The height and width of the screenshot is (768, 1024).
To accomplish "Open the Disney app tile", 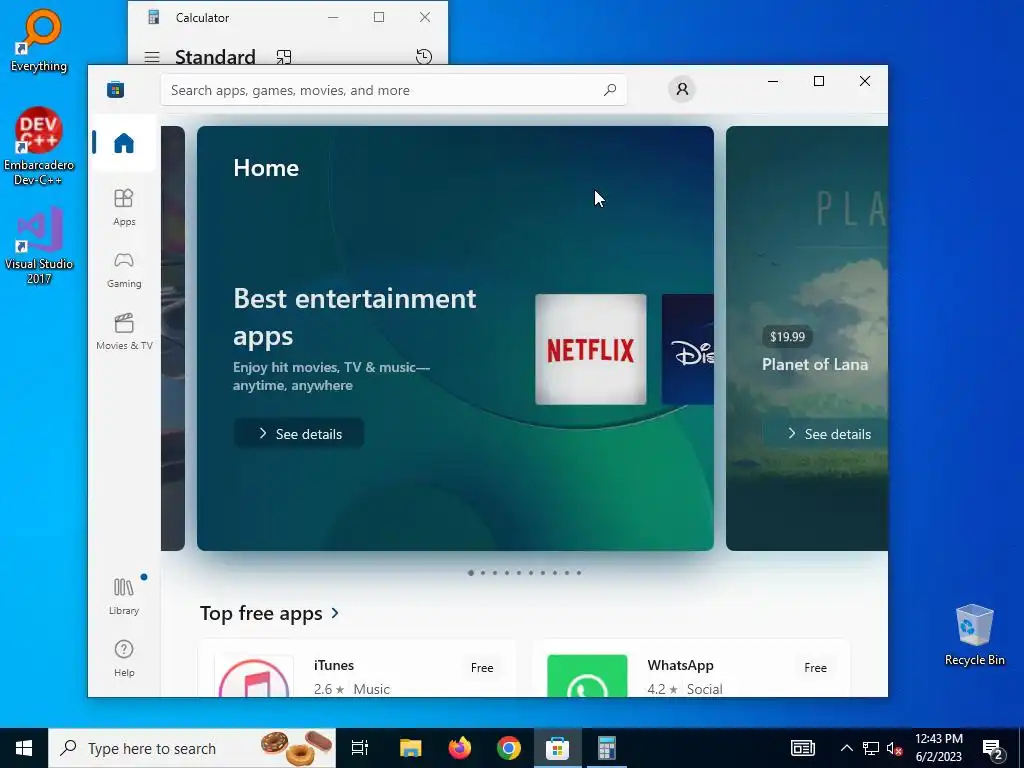I will (688, 349).
